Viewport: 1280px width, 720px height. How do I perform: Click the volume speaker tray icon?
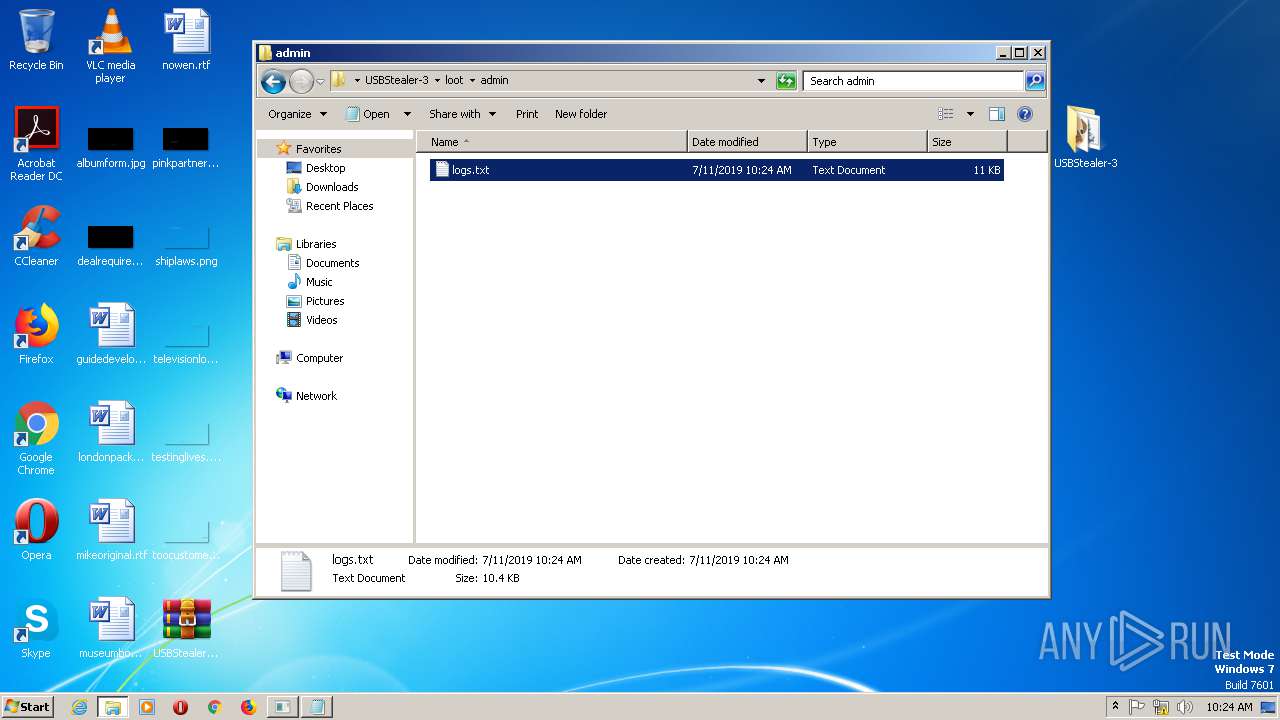coord(1185,707)
